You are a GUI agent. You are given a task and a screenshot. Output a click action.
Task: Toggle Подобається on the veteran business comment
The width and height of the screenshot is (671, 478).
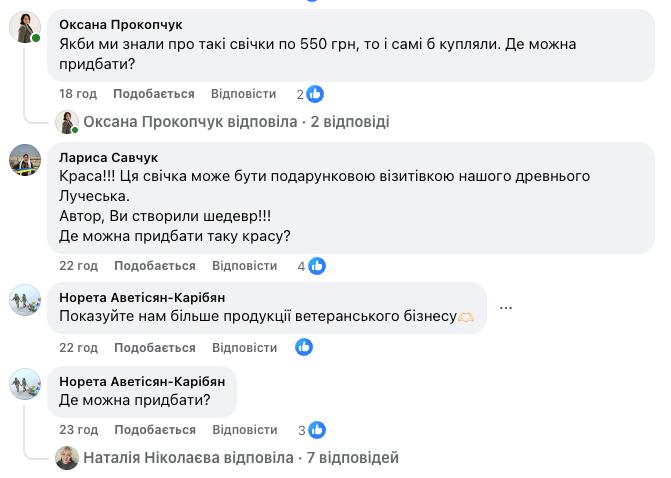(154, 348)
